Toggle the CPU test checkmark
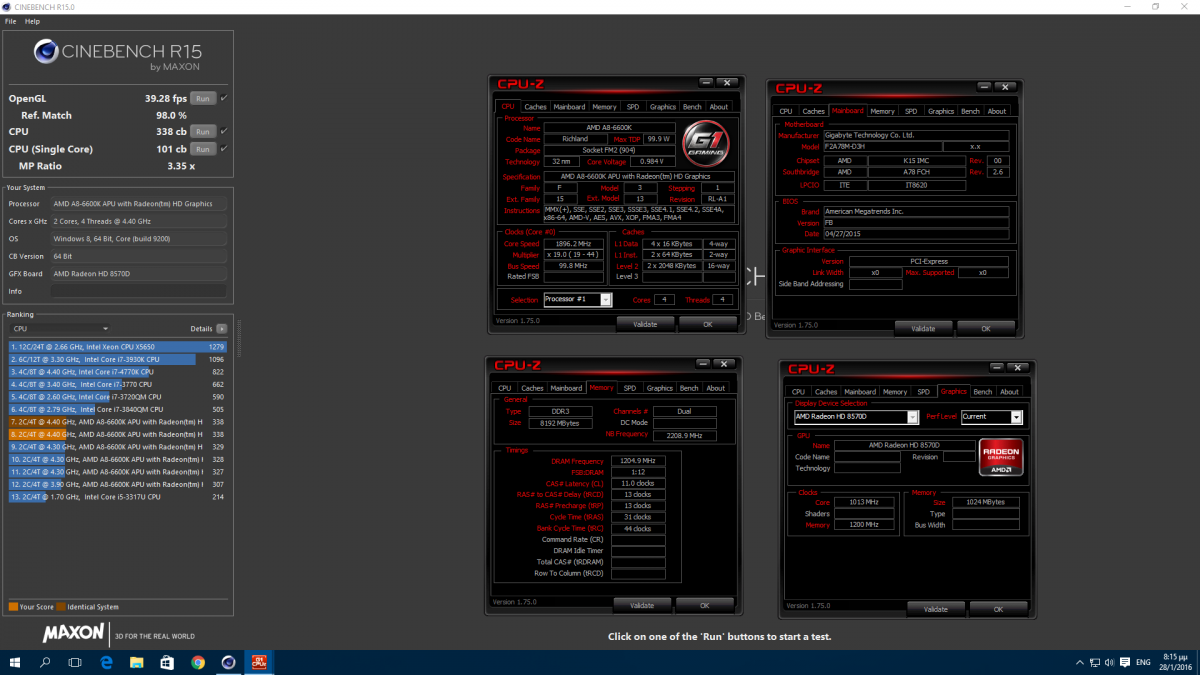 point(224,131)
